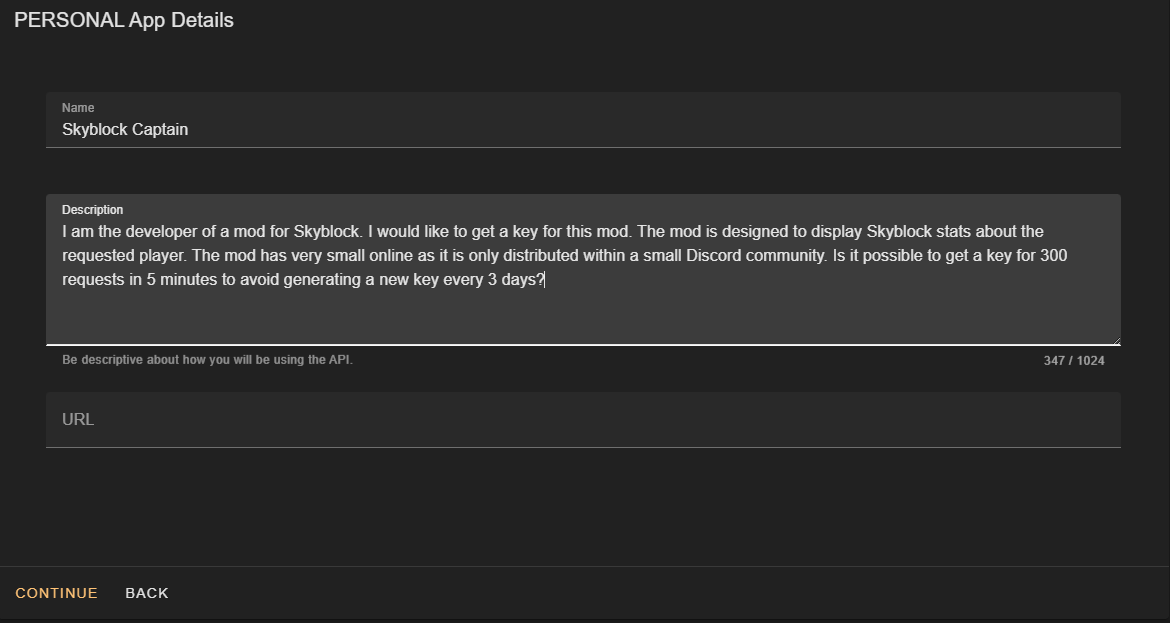Click the "Description" field label
This screenshot has height=623, width=1170.
[x=93, y=210]
